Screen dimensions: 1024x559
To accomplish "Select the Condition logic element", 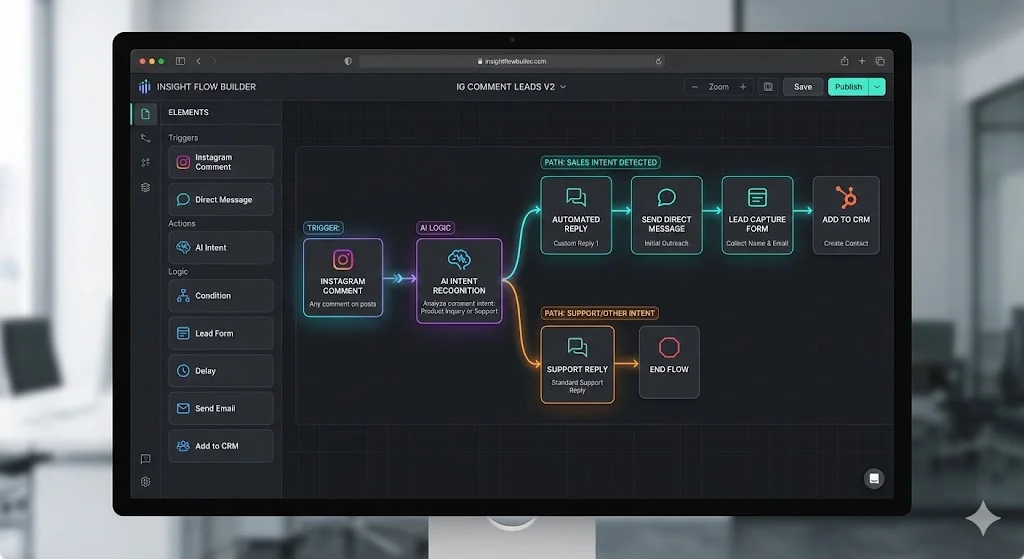I will 221,296.
